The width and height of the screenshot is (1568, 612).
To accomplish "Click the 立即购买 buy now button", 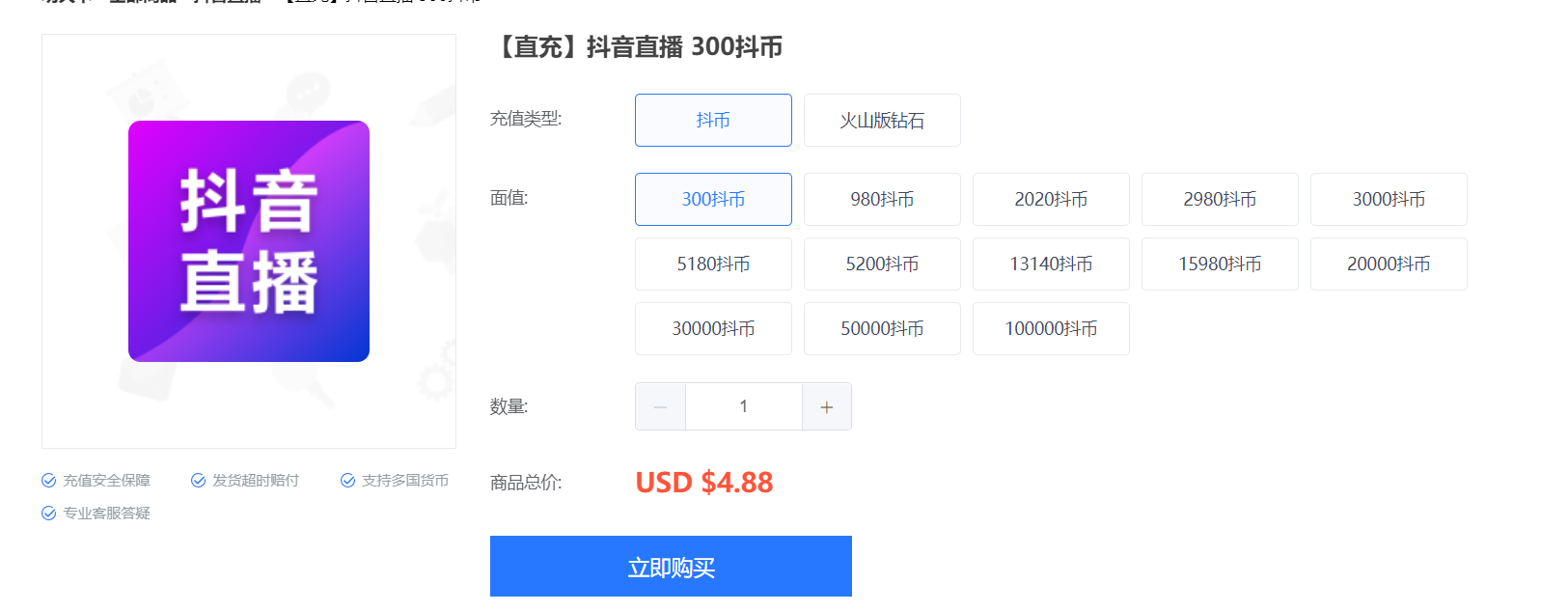I will click(x=671, y=567).
